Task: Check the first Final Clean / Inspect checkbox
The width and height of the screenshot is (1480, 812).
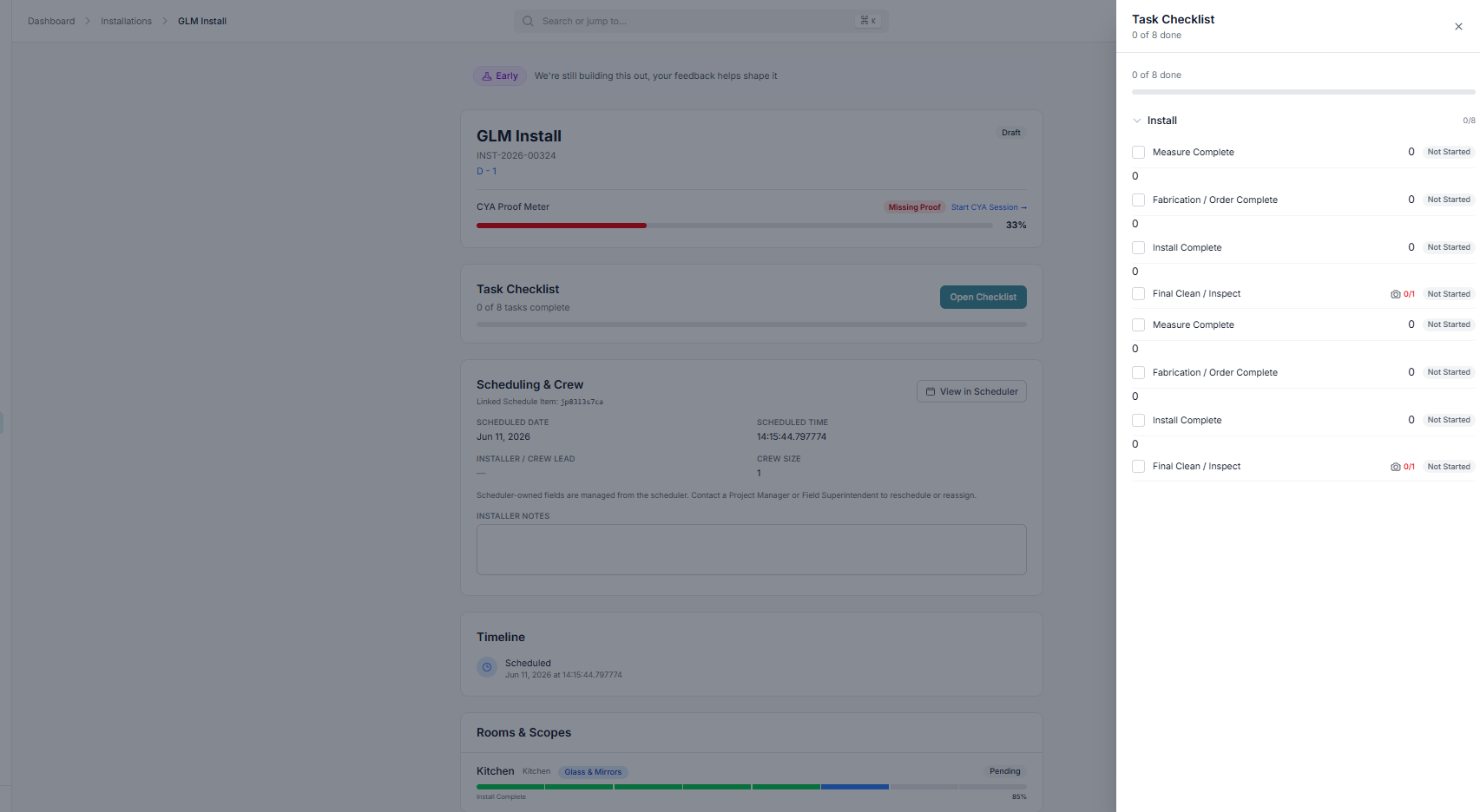Action: click(x=1138, y=293)
